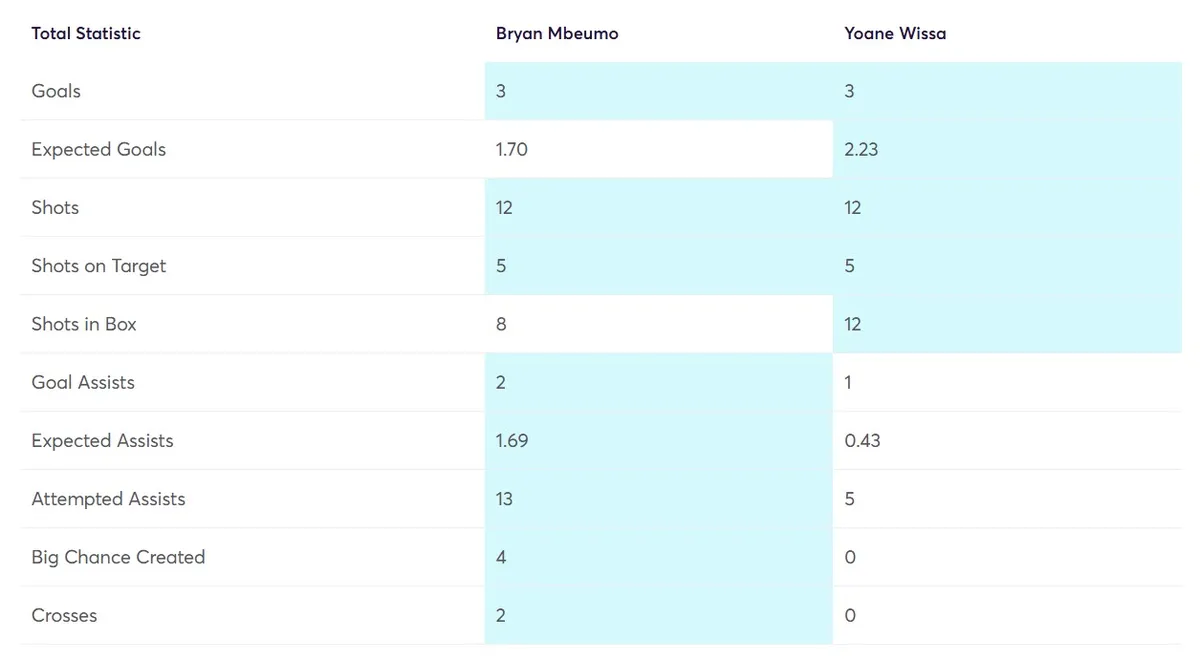Click Wissa's Attempted Assists value 5
Viewport: 1200px width, 659px height.
click(x=849, y=499)
